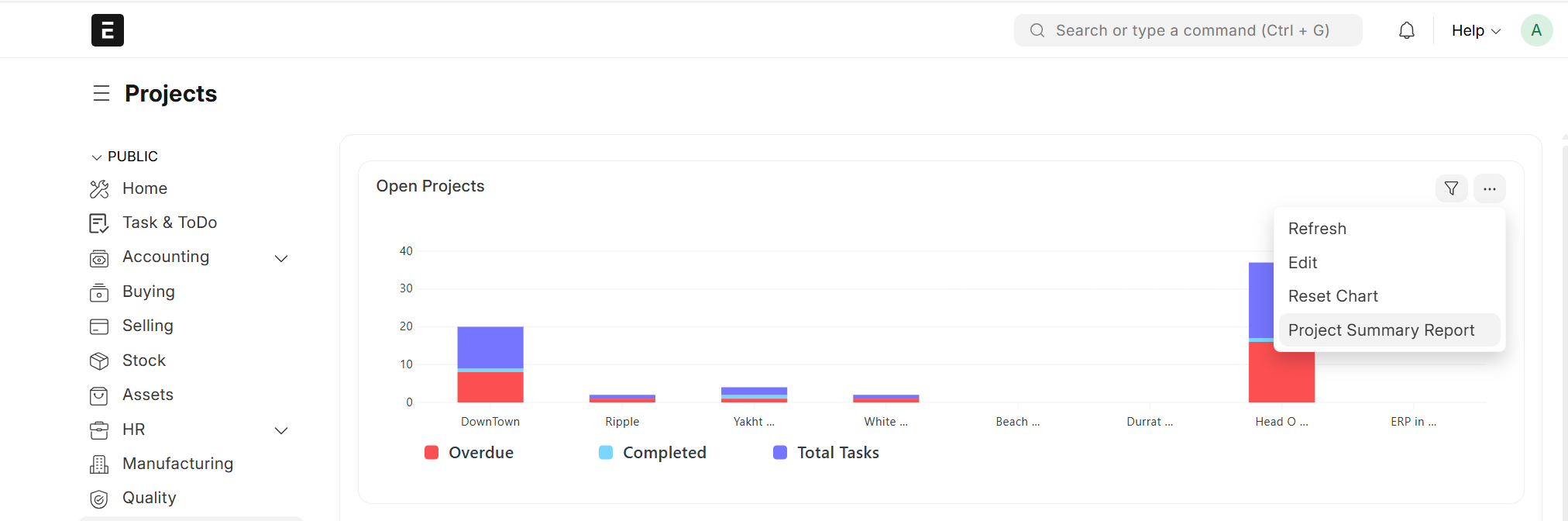This screenshot has height=521, width=1568.
Task: Toggle Overdue series in chart legend
Action: 469,453
